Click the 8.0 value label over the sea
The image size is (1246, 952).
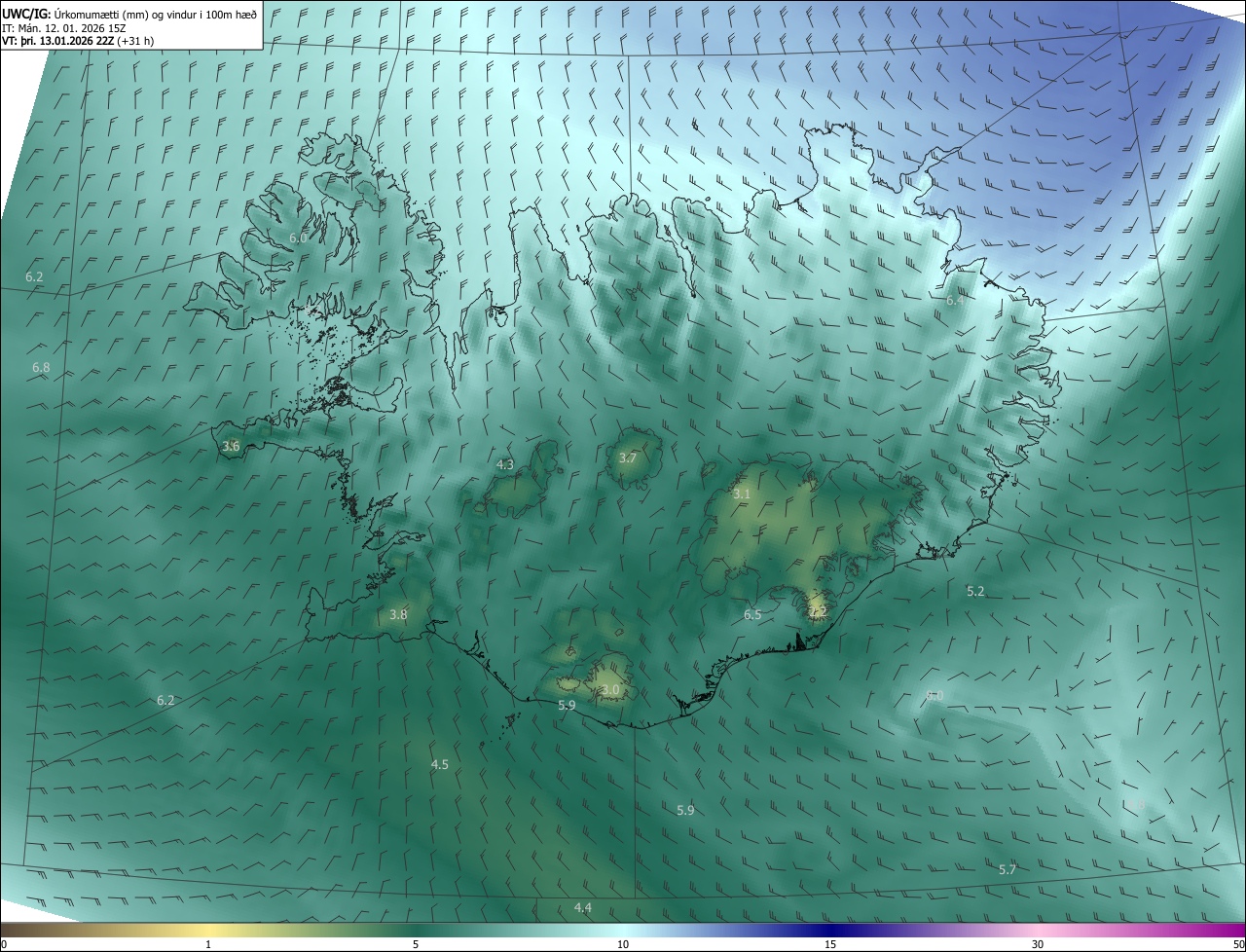click(934, 695)
